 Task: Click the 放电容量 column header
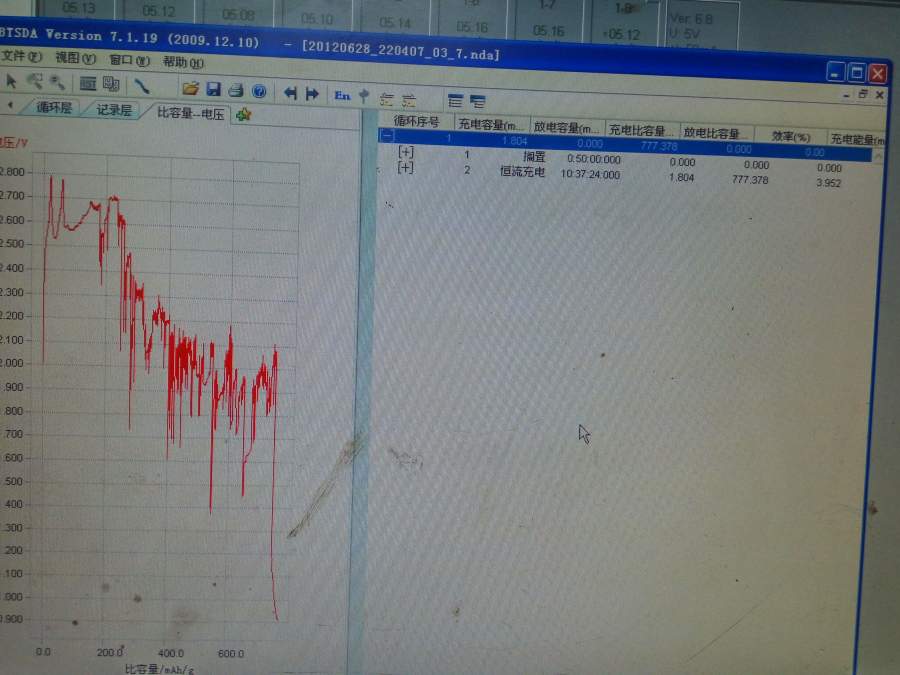coord(566,127)
